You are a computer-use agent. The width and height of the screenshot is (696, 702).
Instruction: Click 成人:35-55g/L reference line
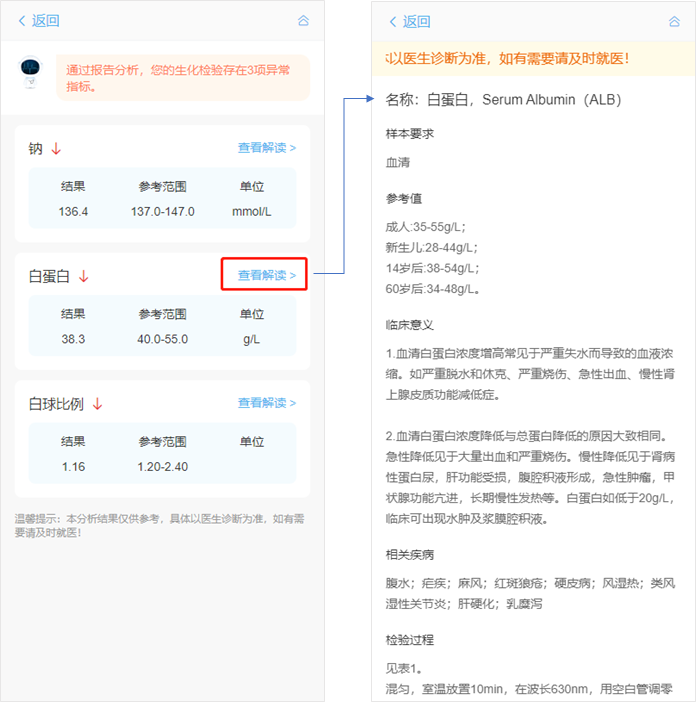[426, 227]
